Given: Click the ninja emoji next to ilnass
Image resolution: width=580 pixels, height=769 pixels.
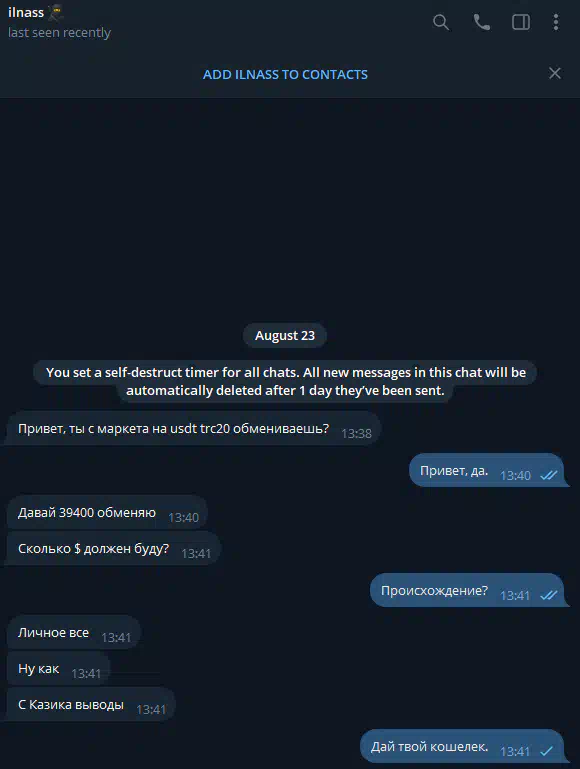Looking at the screenshot, I should 55,12.
